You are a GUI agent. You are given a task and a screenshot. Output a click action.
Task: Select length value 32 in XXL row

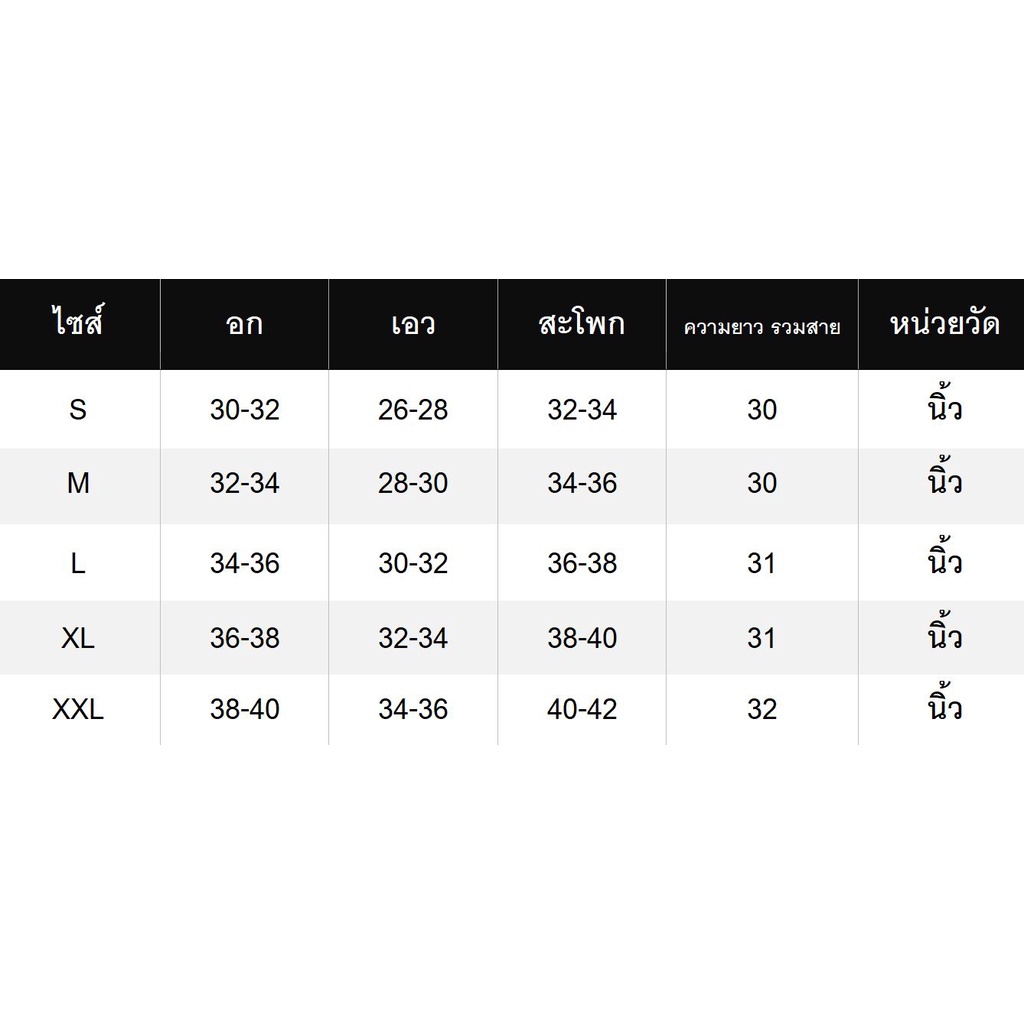click(761, 709)
